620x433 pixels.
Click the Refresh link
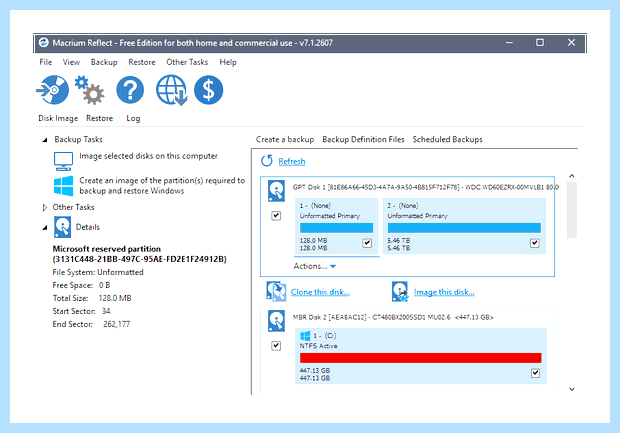click(x=292, y=161)
